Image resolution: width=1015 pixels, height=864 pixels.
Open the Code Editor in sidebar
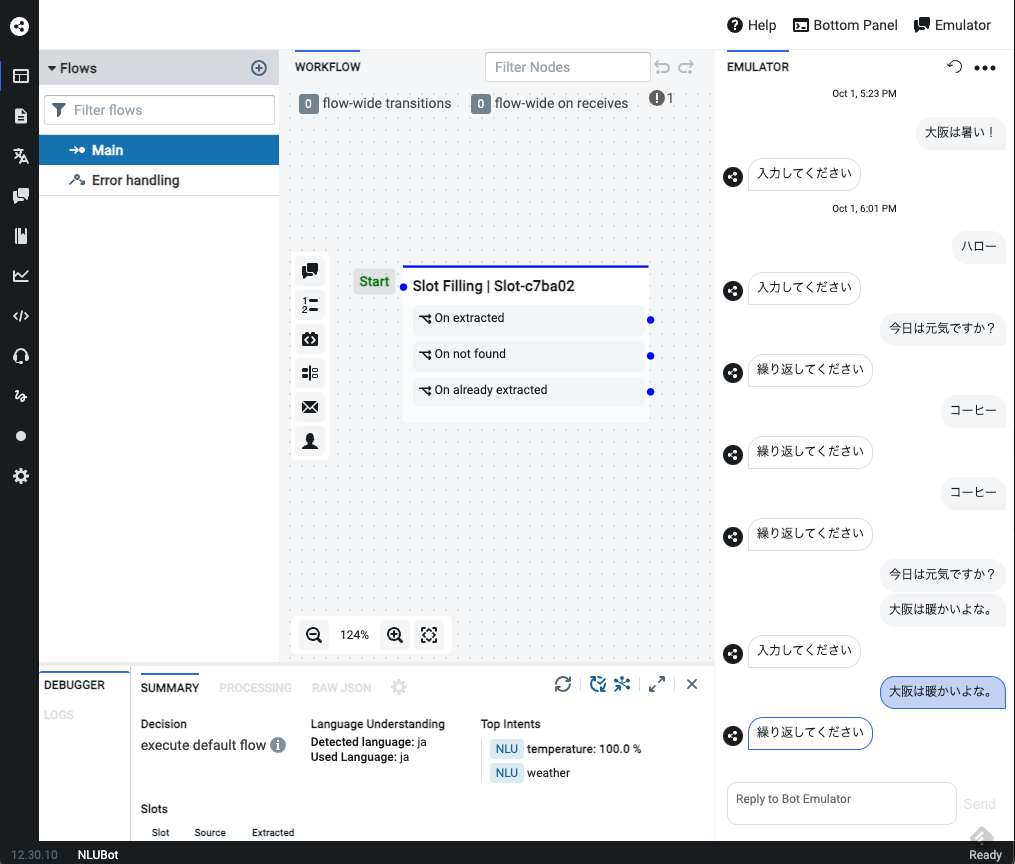click(x=20, y=316)
